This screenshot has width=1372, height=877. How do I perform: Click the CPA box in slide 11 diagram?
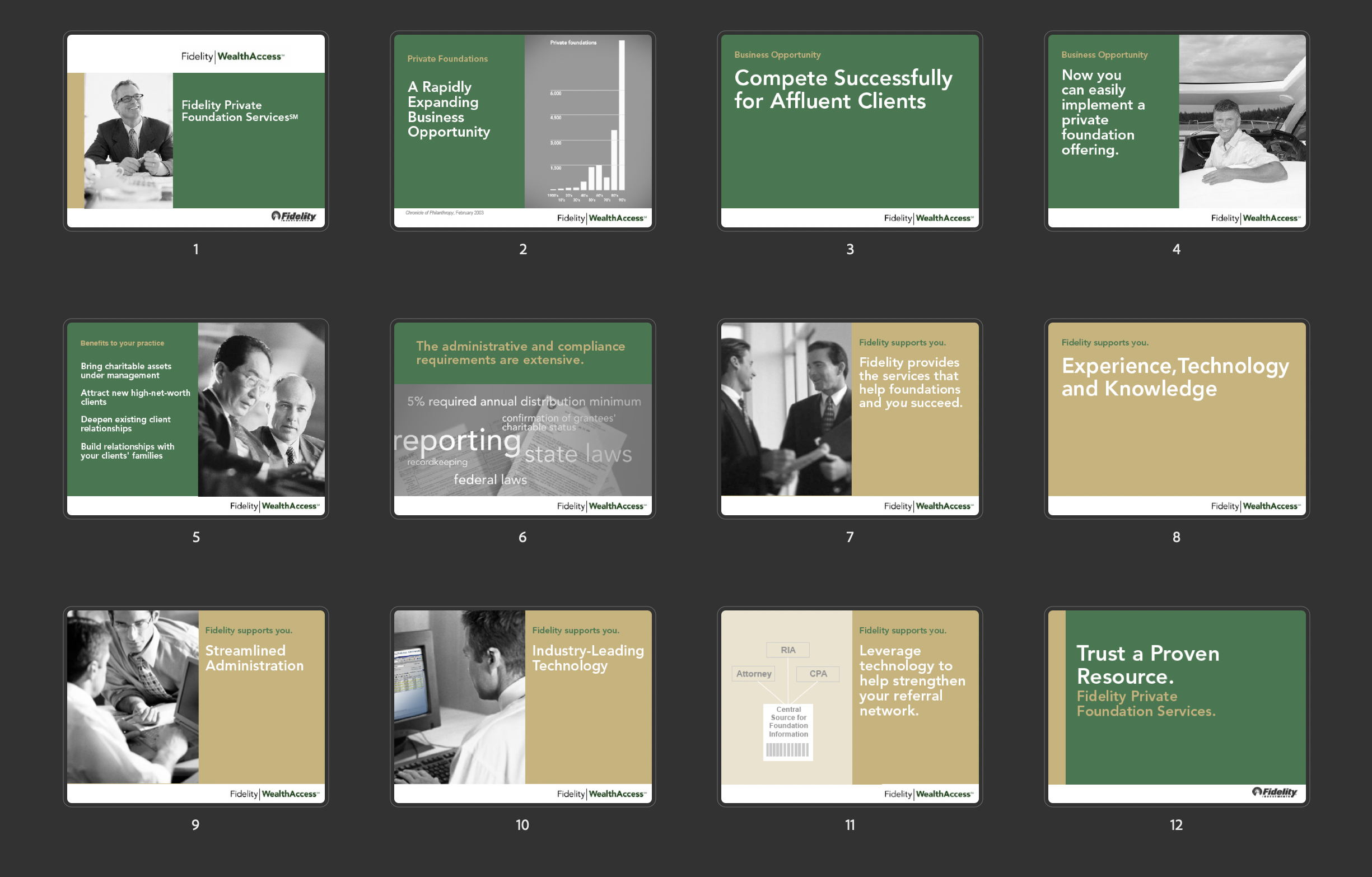(x=818, y=674)
